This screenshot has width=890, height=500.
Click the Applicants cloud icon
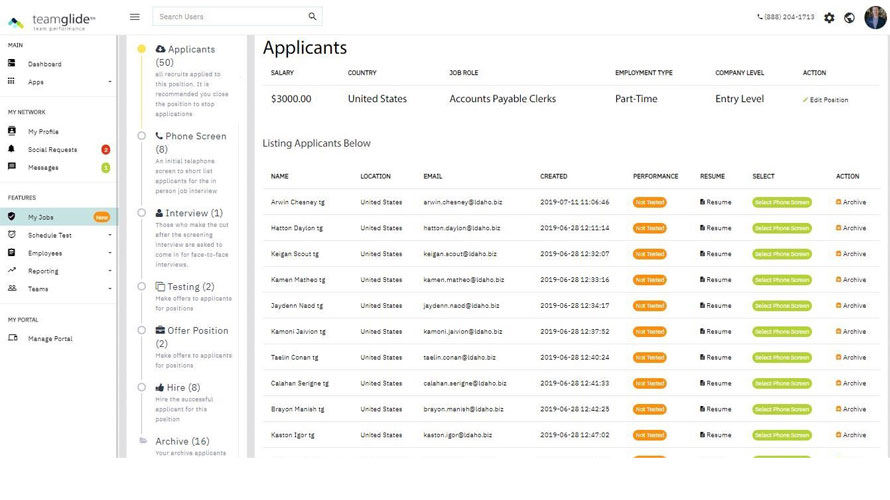161,49
